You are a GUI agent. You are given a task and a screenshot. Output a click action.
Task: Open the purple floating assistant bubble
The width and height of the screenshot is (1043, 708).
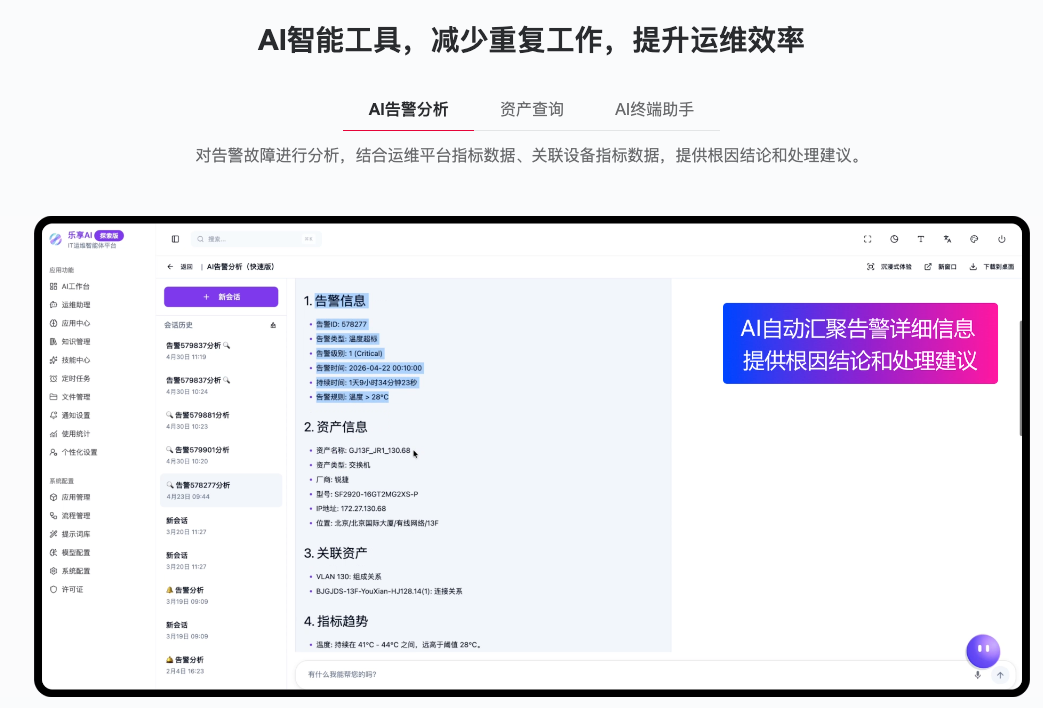click(x=983, y=651)
